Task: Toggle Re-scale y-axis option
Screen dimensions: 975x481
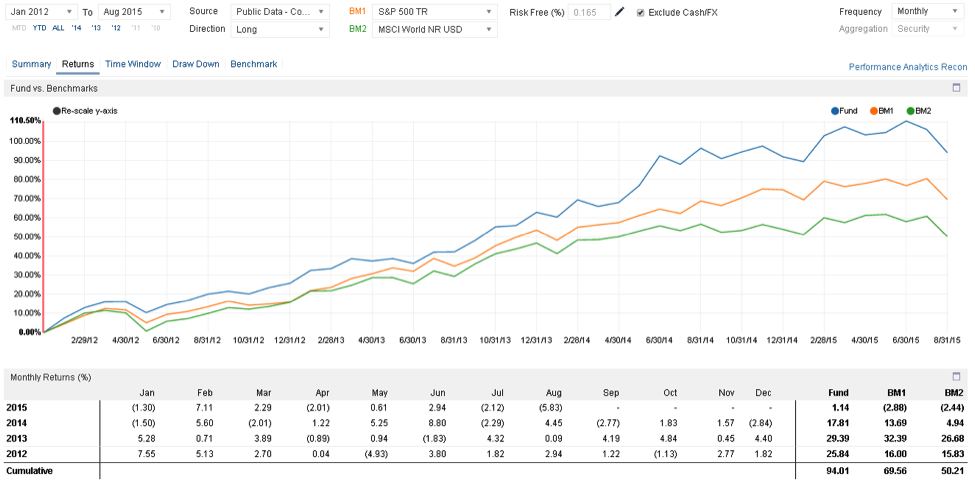Action: (57, 110)
